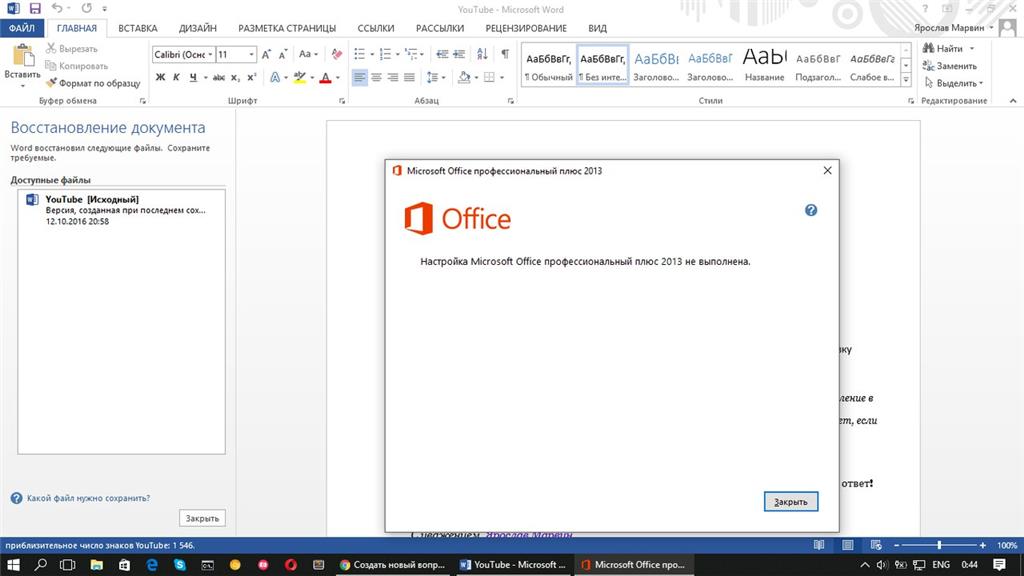Open the Windows action center notifications
Screen dimensions: 1024x576
[999, 564]
